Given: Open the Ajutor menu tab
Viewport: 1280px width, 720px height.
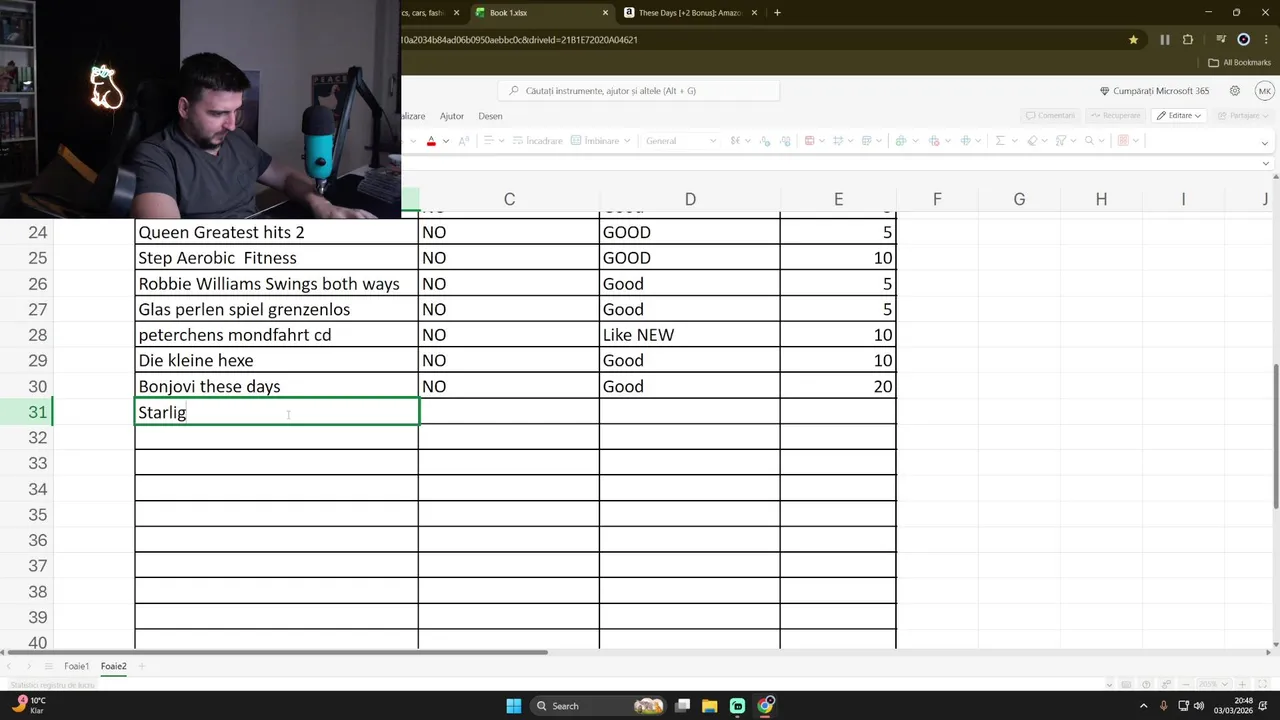Looking at the screenshot, I should click(452, 116).
